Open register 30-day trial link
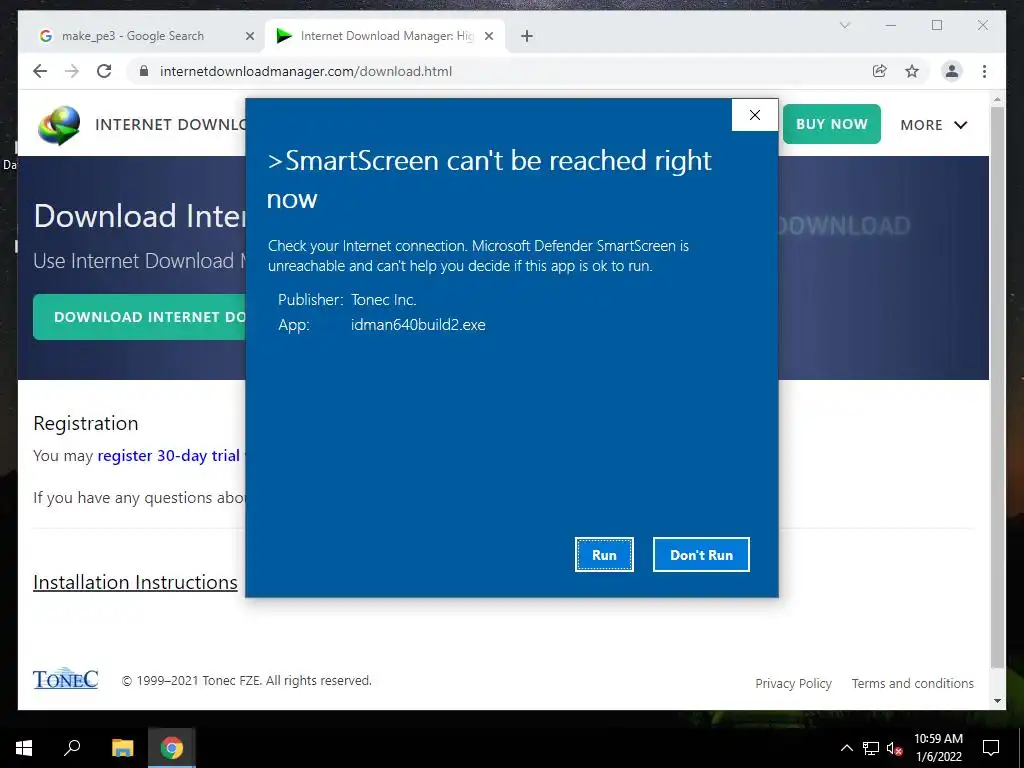The image size is (1024, 768). [x=168, y=455]
